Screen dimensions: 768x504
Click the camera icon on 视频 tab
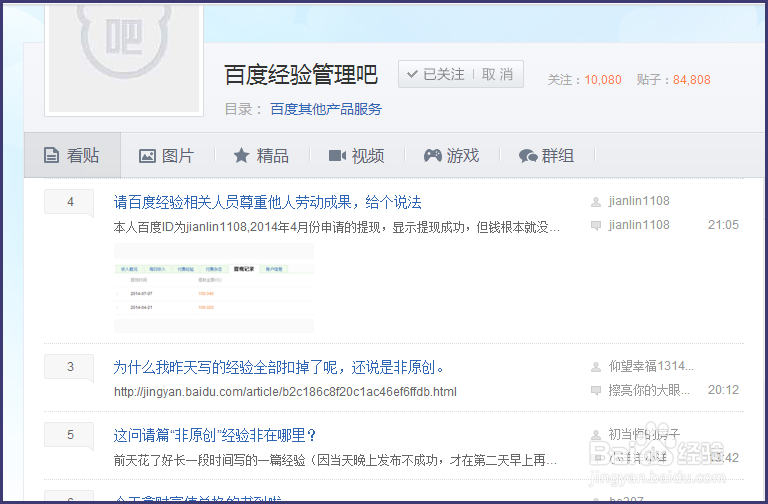pos(337,156)
